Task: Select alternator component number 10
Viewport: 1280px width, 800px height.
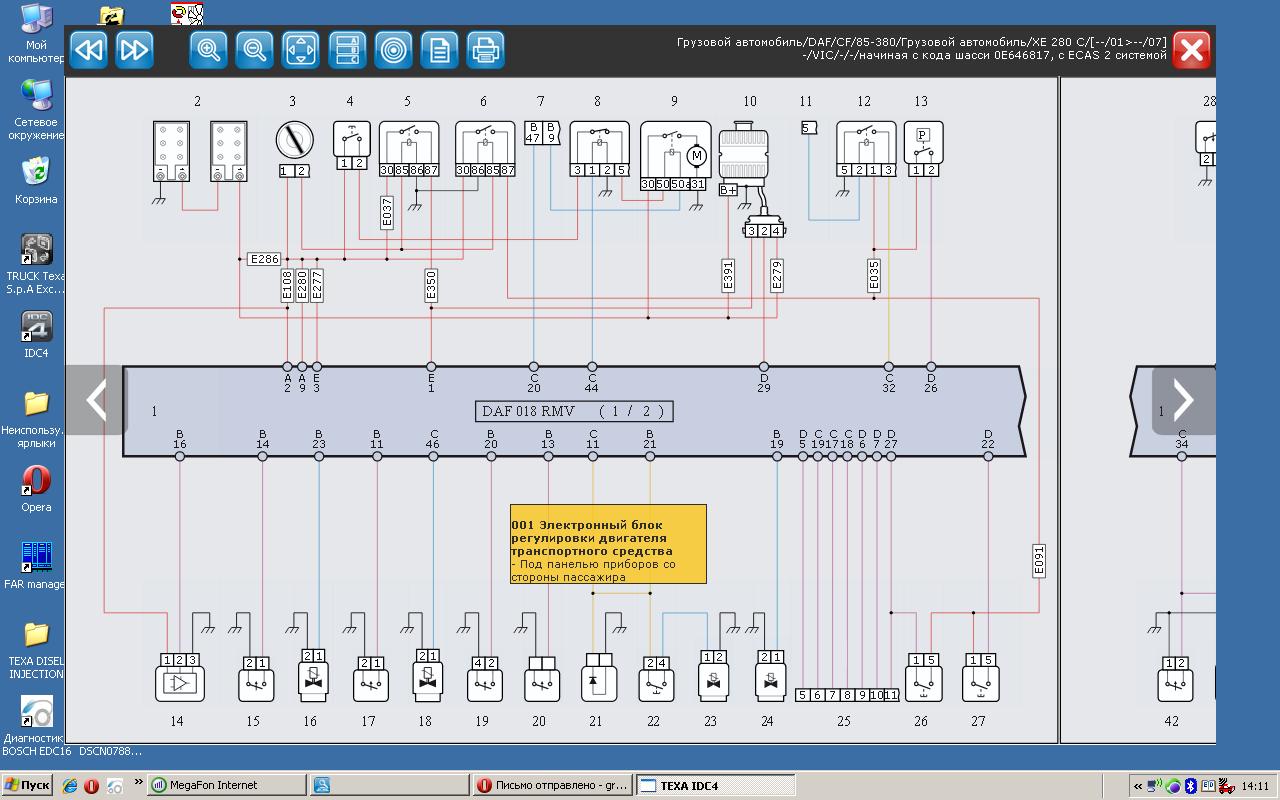Action: click(x=742, y=153)
